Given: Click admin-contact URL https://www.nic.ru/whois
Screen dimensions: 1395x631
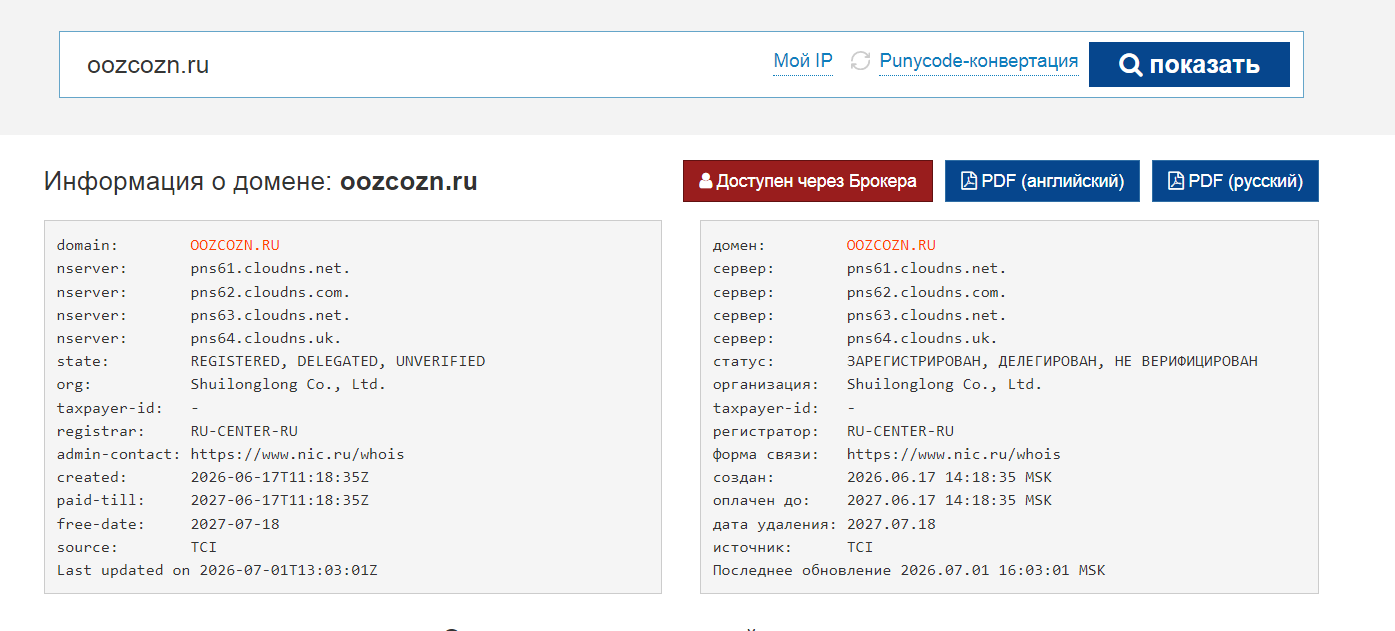Looking at the screenshot, I should tap(297, 454).
